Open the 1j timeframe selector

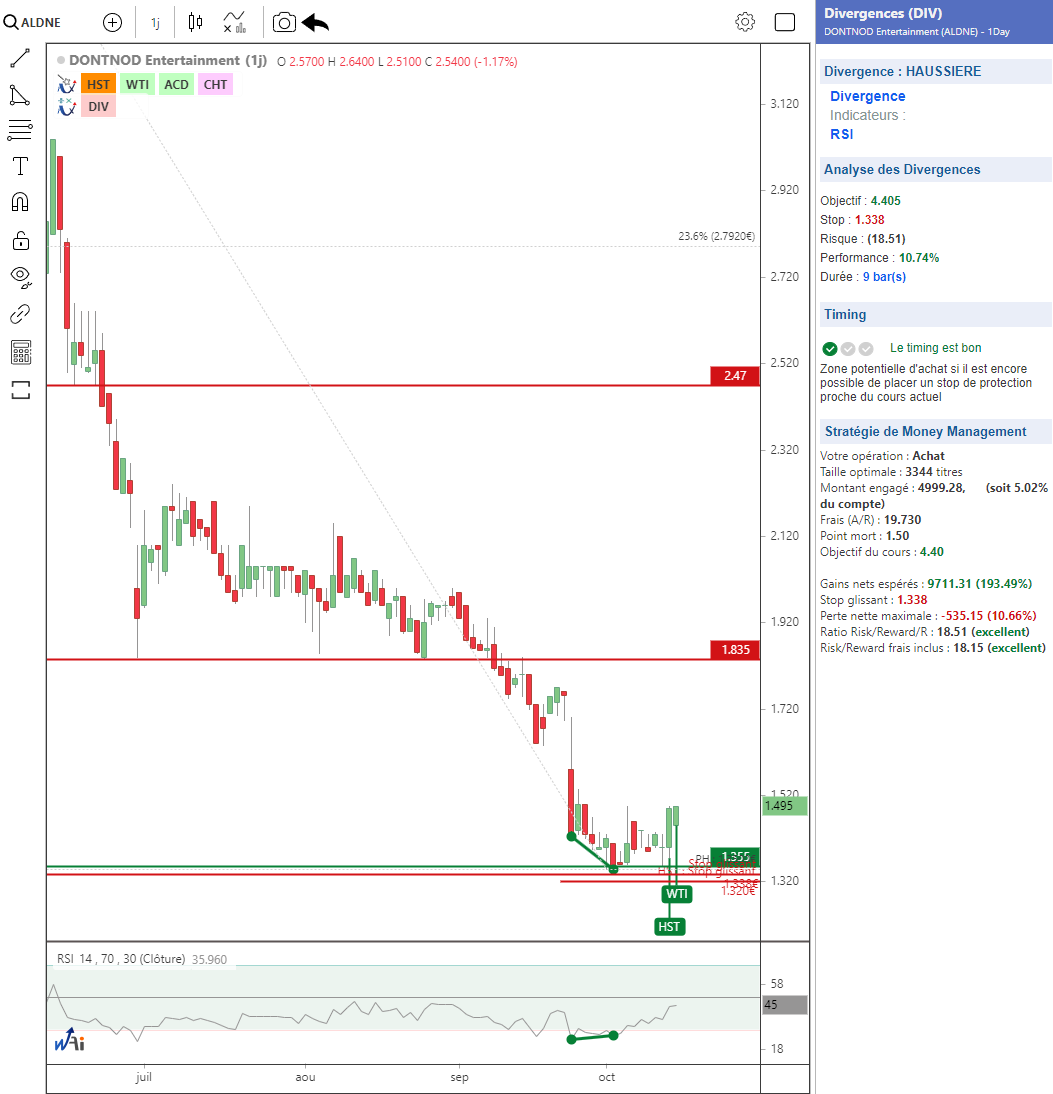tap(155, 23)
